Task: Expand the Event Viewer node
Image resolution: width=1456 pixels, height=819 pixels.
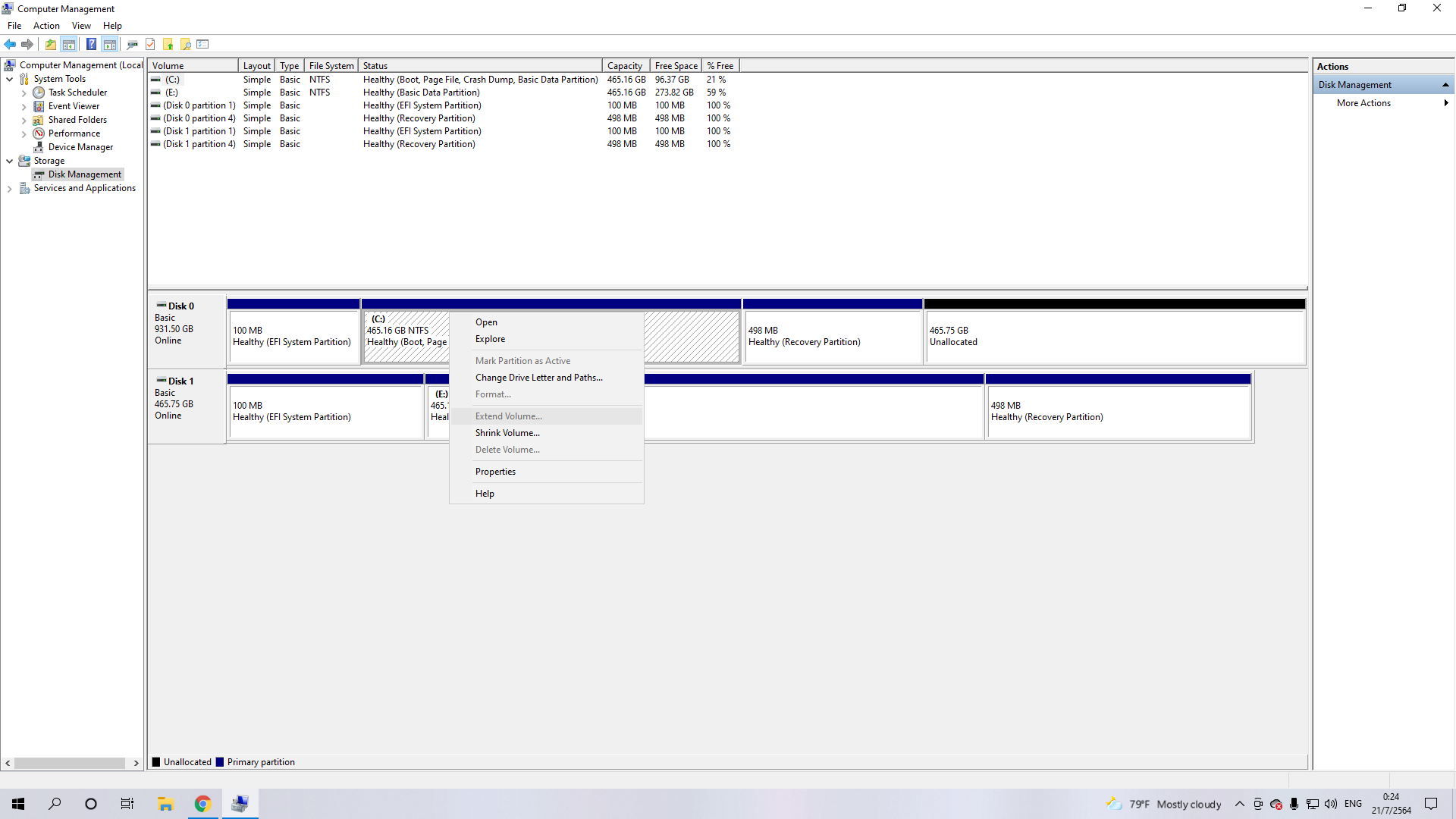Action: click(x=24, y=107)
